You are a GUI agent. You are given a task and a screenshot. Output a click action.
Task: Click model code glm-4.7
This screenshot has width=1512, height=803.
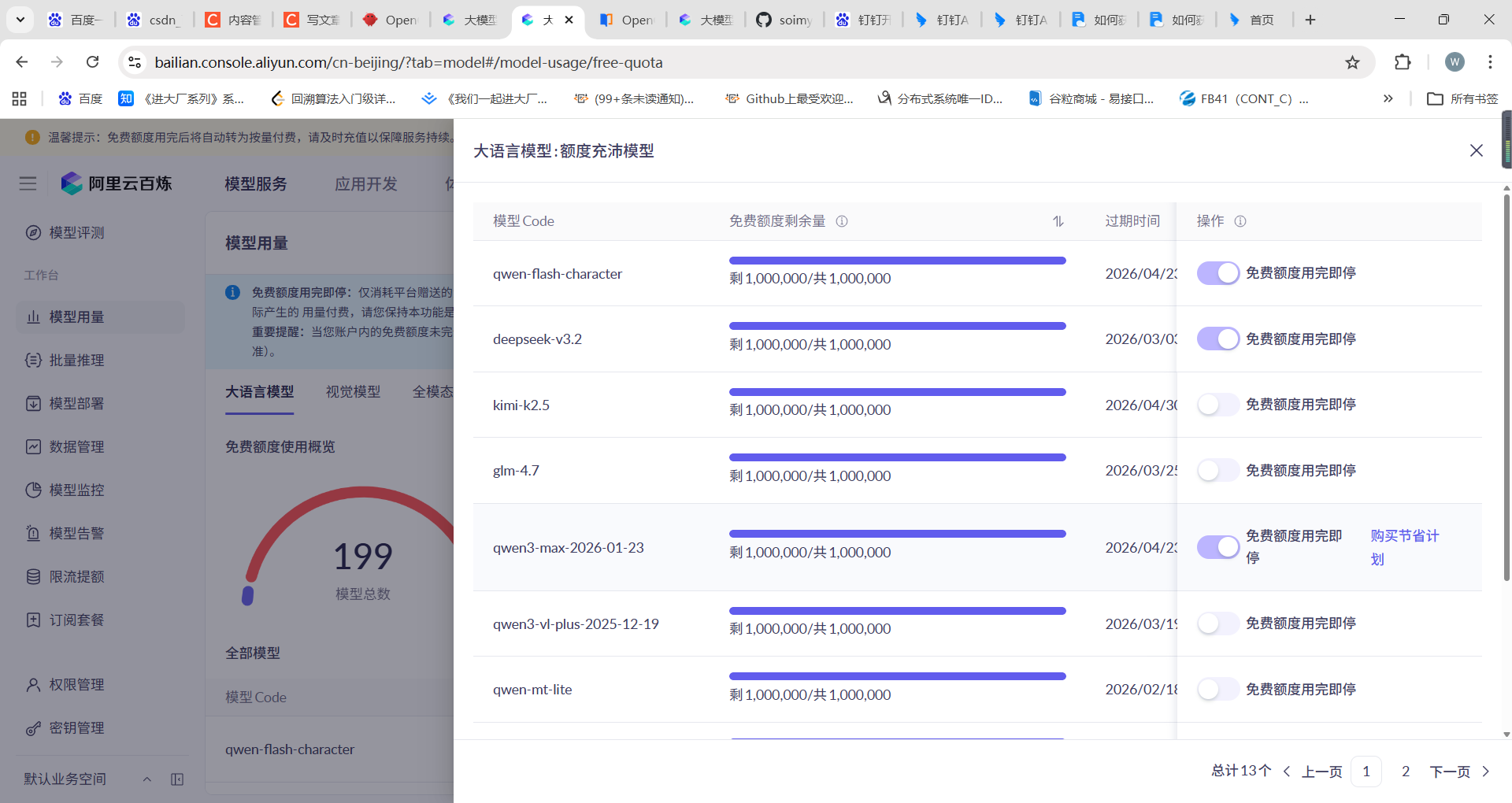(x=516, y=470)
